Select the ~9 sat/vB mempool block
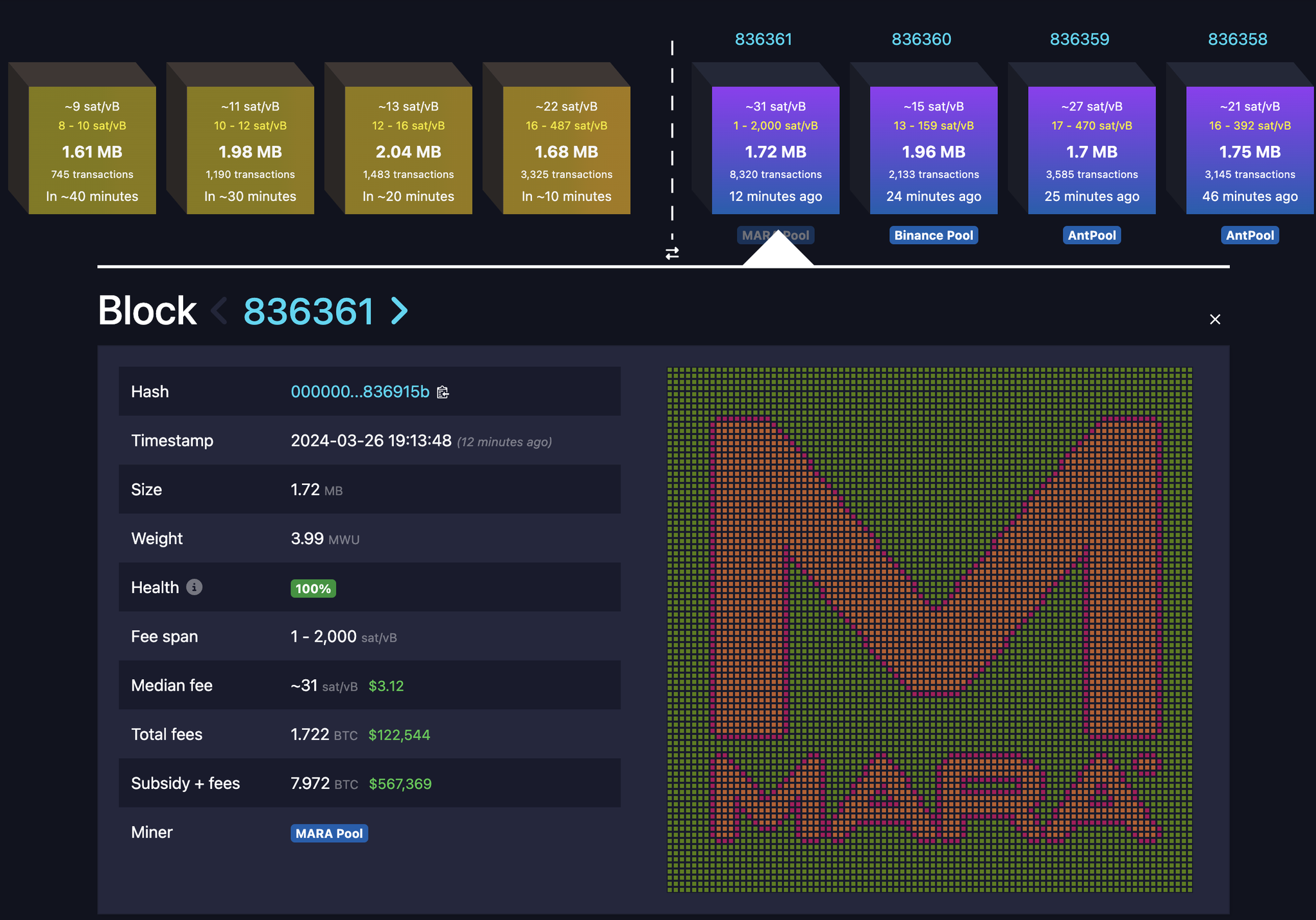 click(92, 150)
